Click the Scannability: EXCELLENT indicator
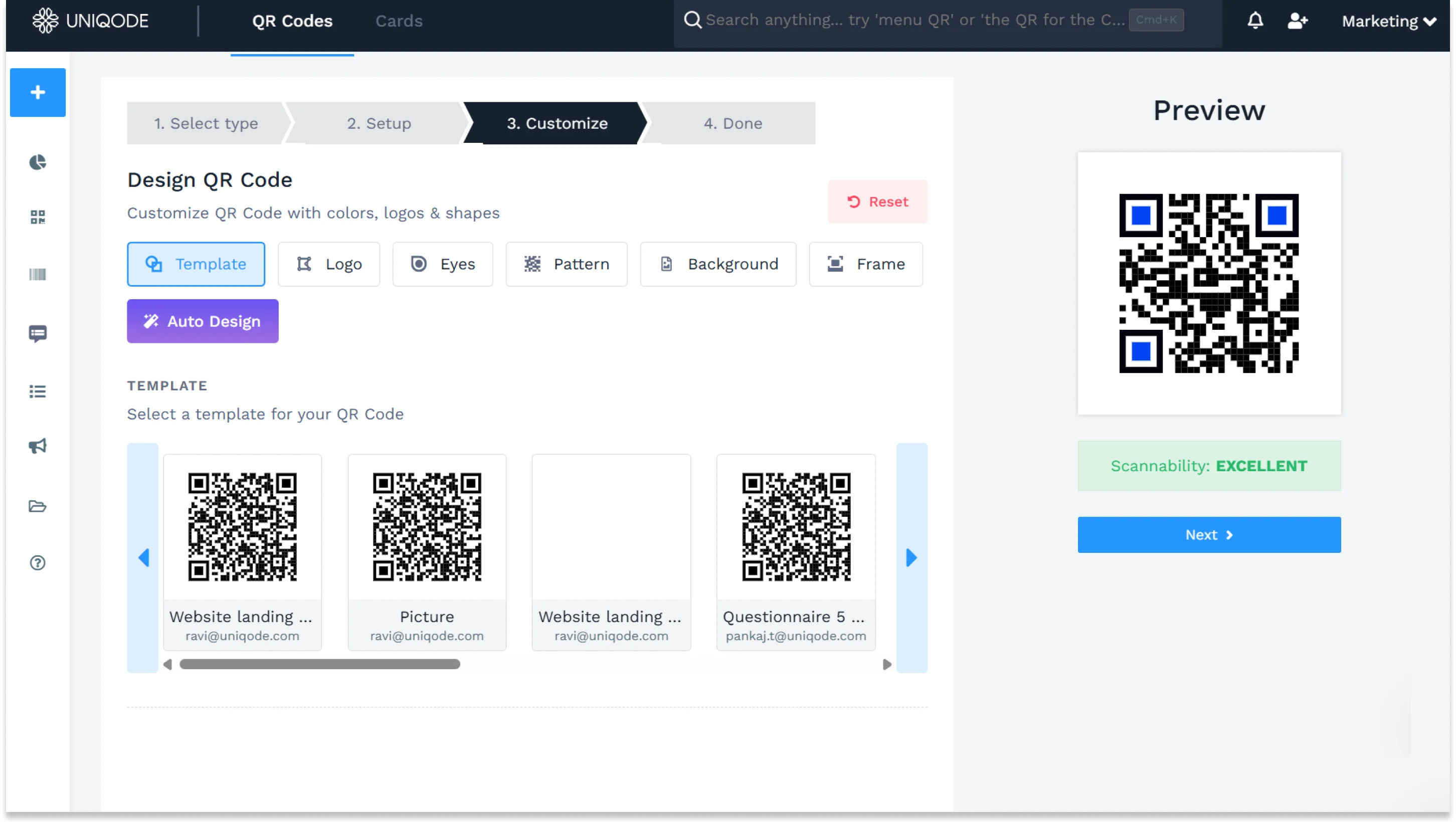The height and width of the screenshot is (824, 1456). 1209,465
